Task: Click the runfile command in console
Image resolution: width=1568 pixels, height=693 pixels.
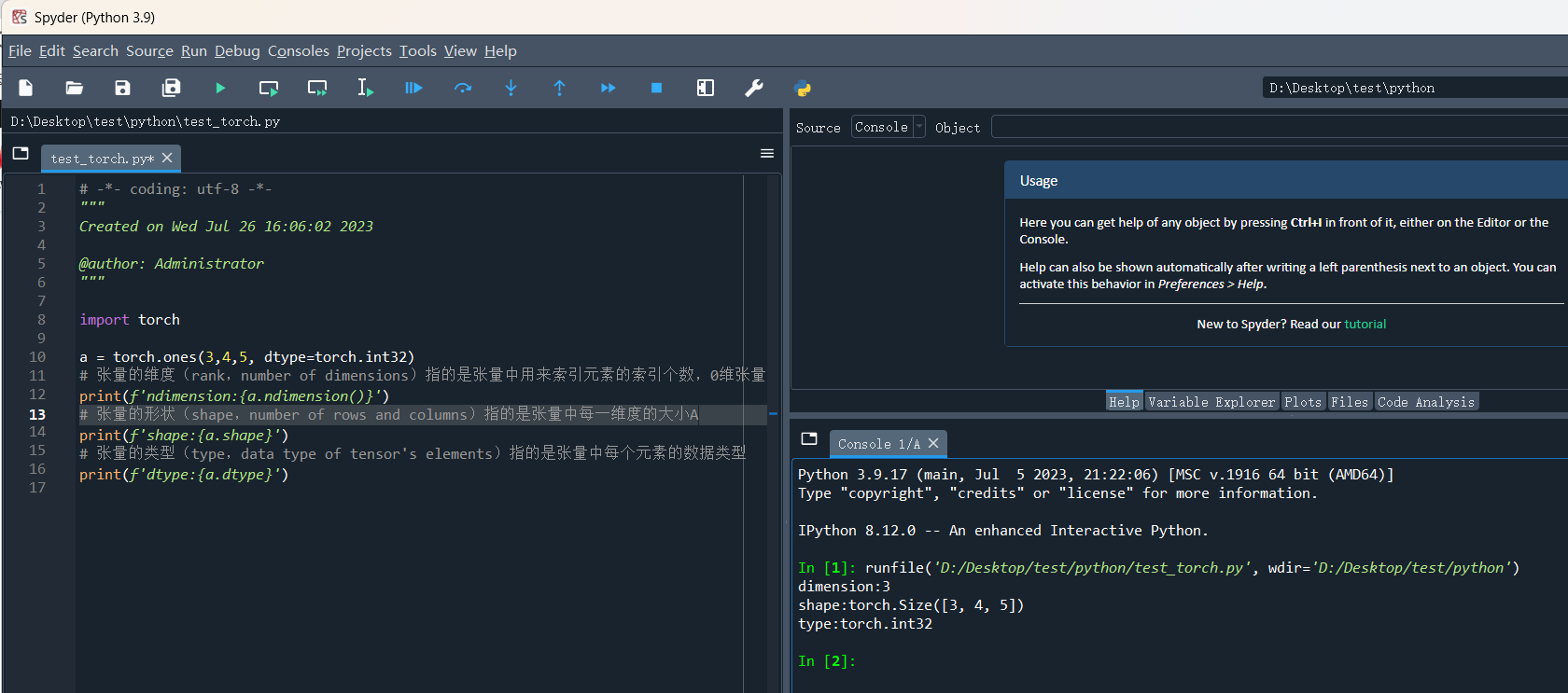Action: pyautogui.click(x=1193, y=568)
